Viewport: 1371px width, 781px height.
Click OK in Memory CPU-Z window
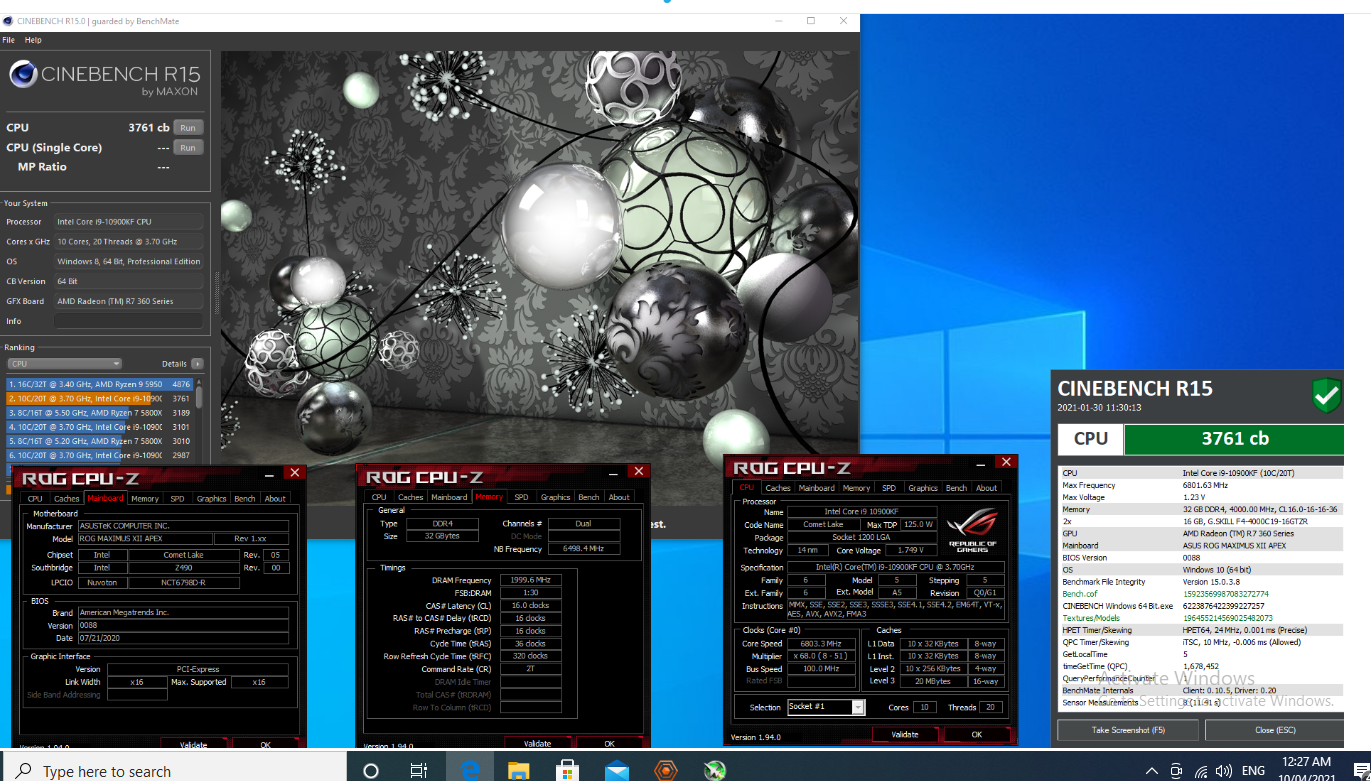(609, 743)
